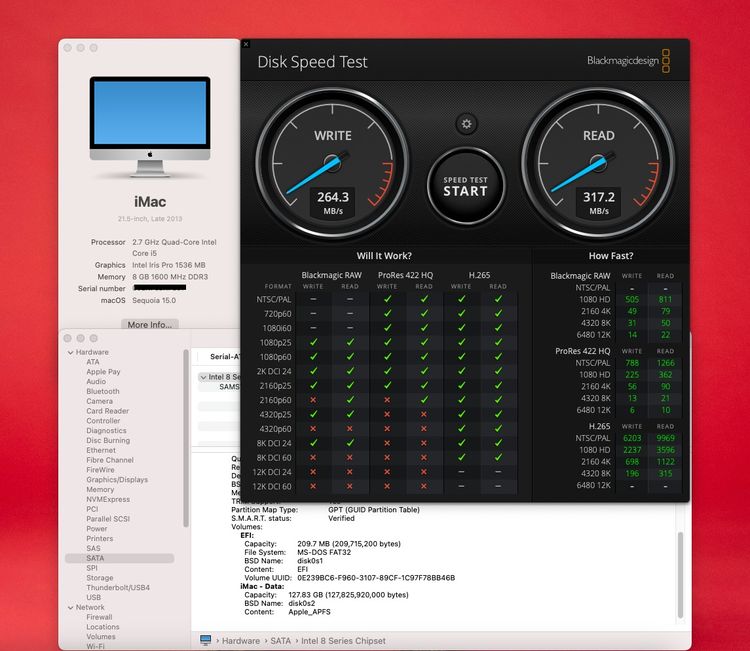Select FireWire in hardware list
Image resolution: width=750 pixels, height=651 pixels.
coord(100,470)
